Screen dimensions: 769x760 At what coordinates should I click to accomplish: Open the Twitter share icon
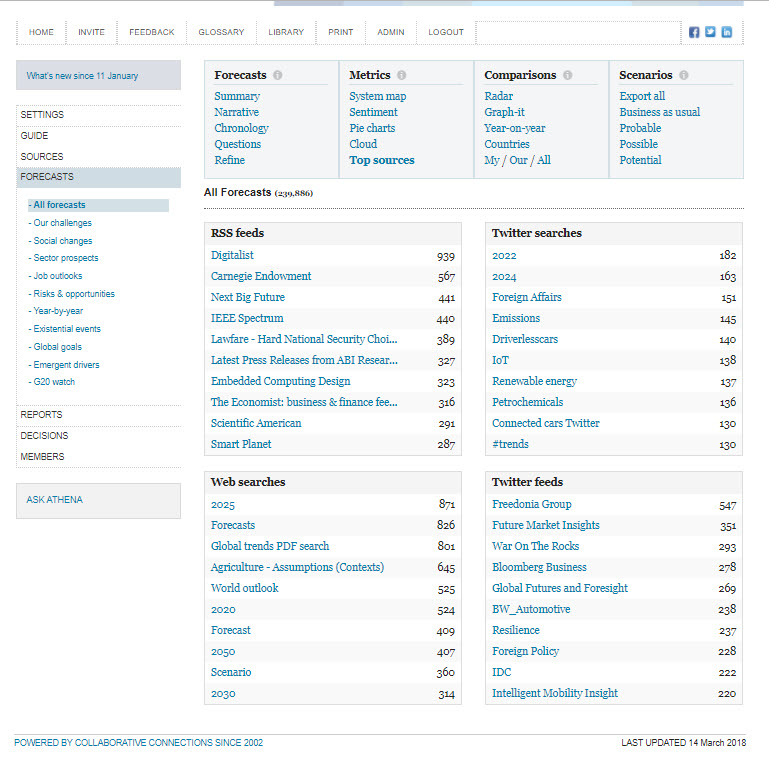(x=710, y=32)
